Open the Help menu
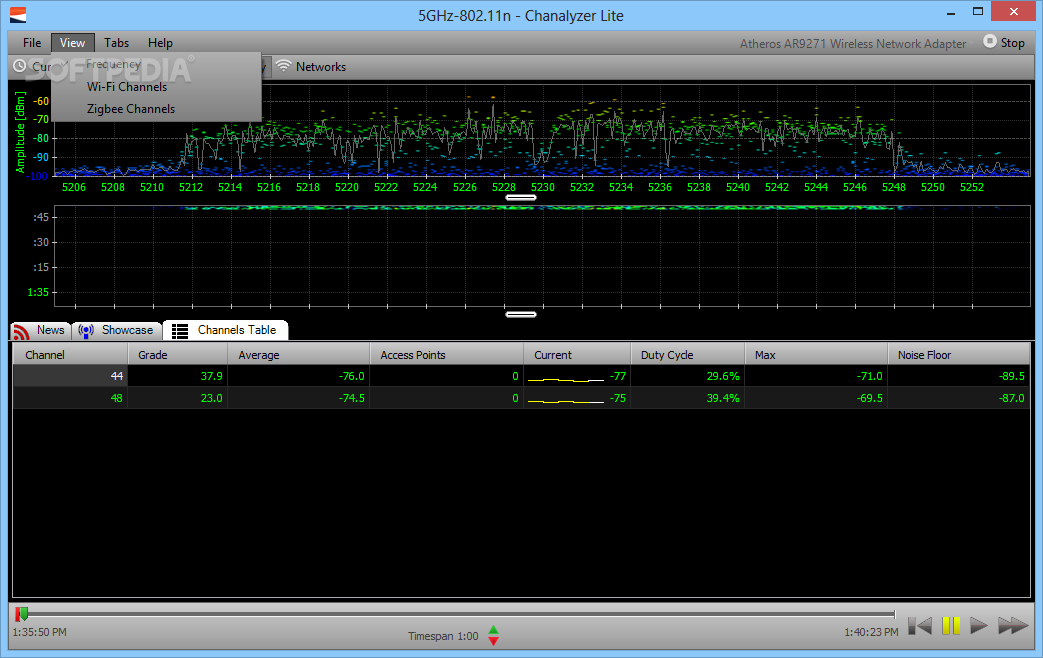Image resolution: width=1043 pixels, height=658 pixels. tap(160, 43)
